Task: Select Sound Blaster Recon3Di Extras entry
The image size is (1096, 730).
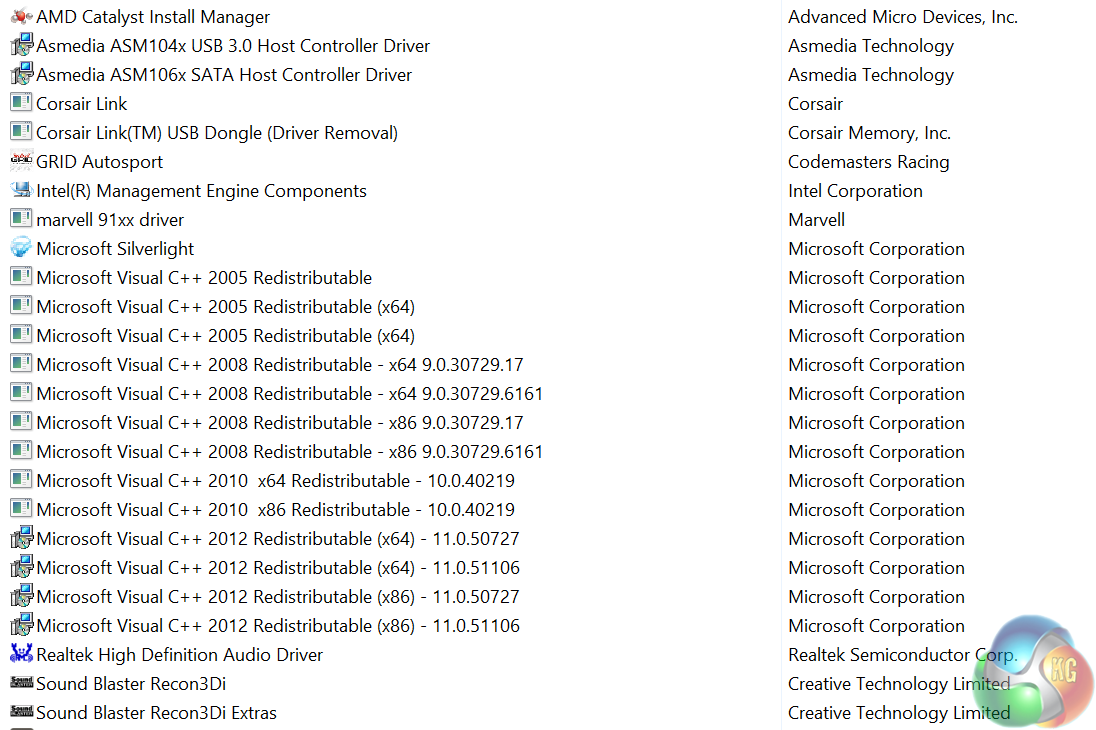Action: coord(156,713)
